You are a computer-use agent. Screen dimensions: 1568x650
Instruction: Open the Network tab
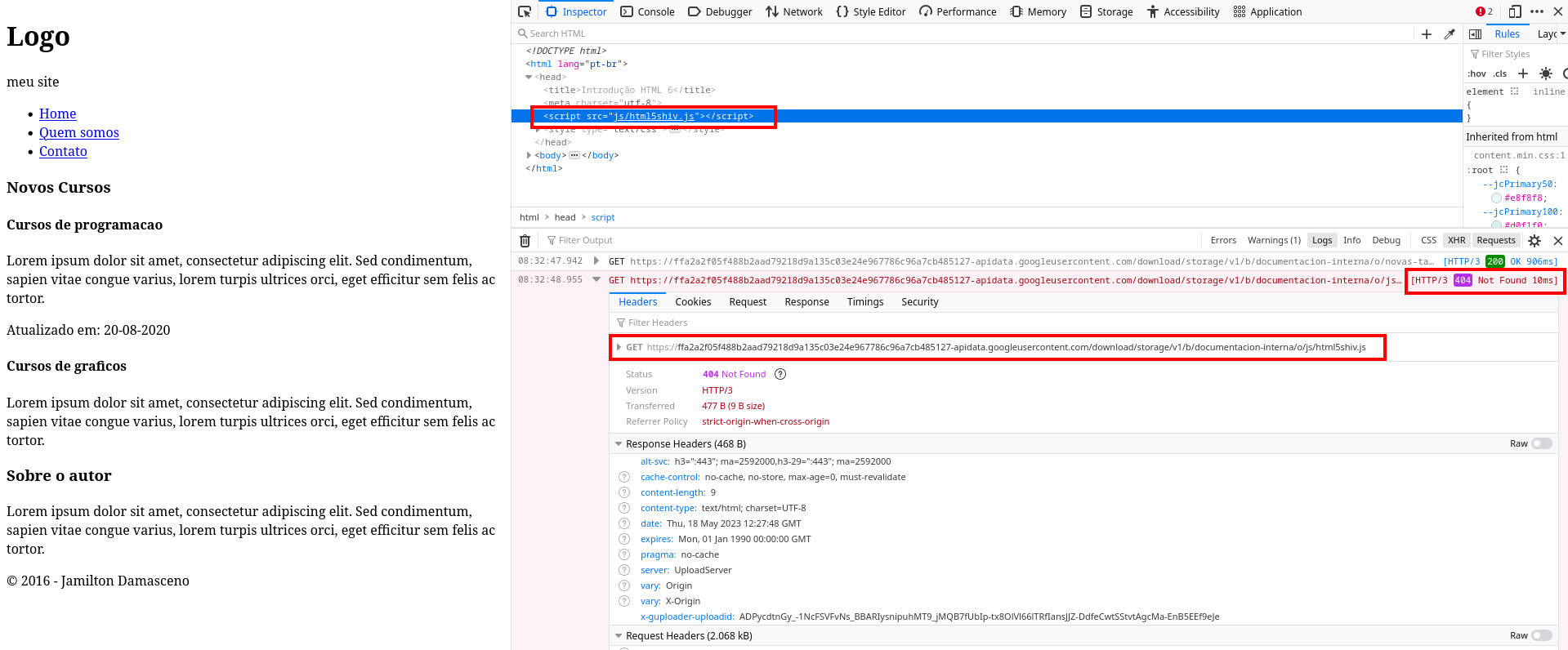click(x=794, y=11)
